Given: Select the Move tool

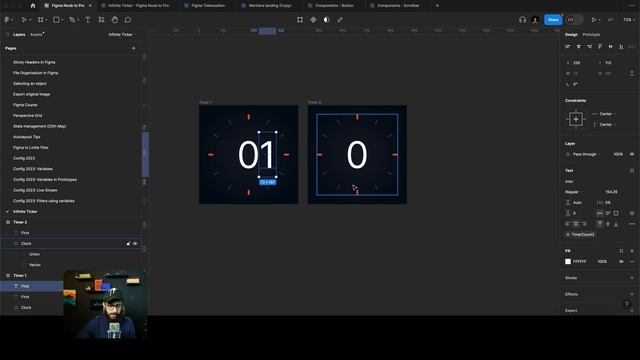Looking at the screenshot, I should (x=24, y=20).
